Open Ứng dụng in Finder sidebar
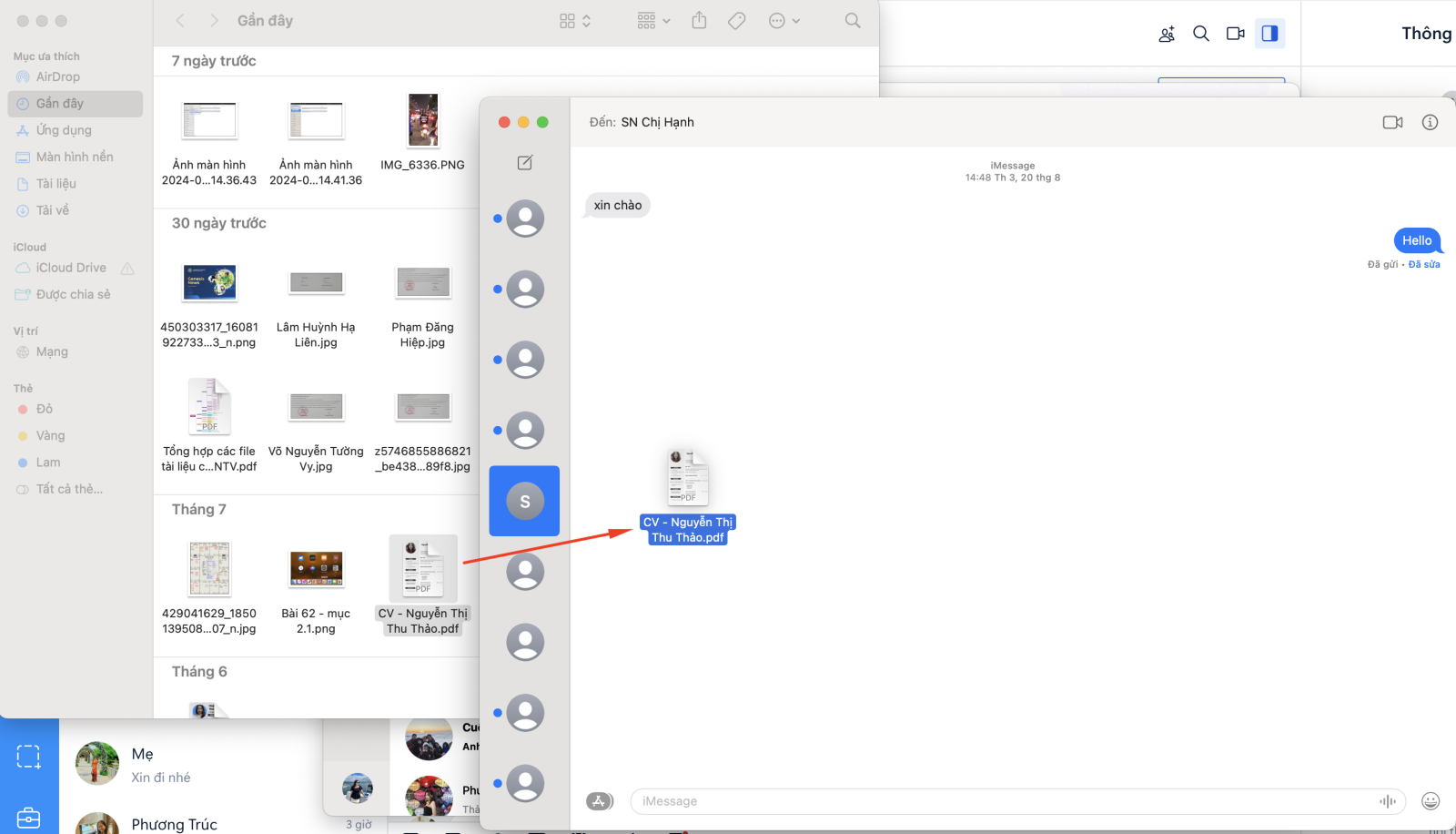The height and width of the screenshot is (834, 1456). point(75,130)
